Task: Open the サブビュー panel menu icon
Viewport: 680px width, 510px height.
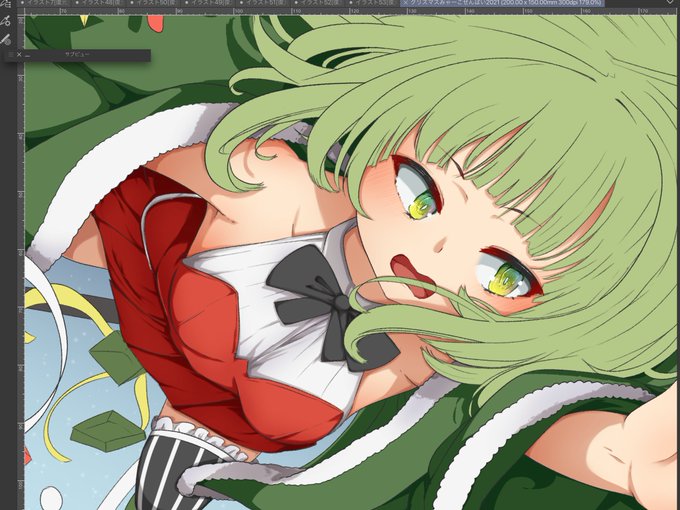Action: click(x=11, y=55)
